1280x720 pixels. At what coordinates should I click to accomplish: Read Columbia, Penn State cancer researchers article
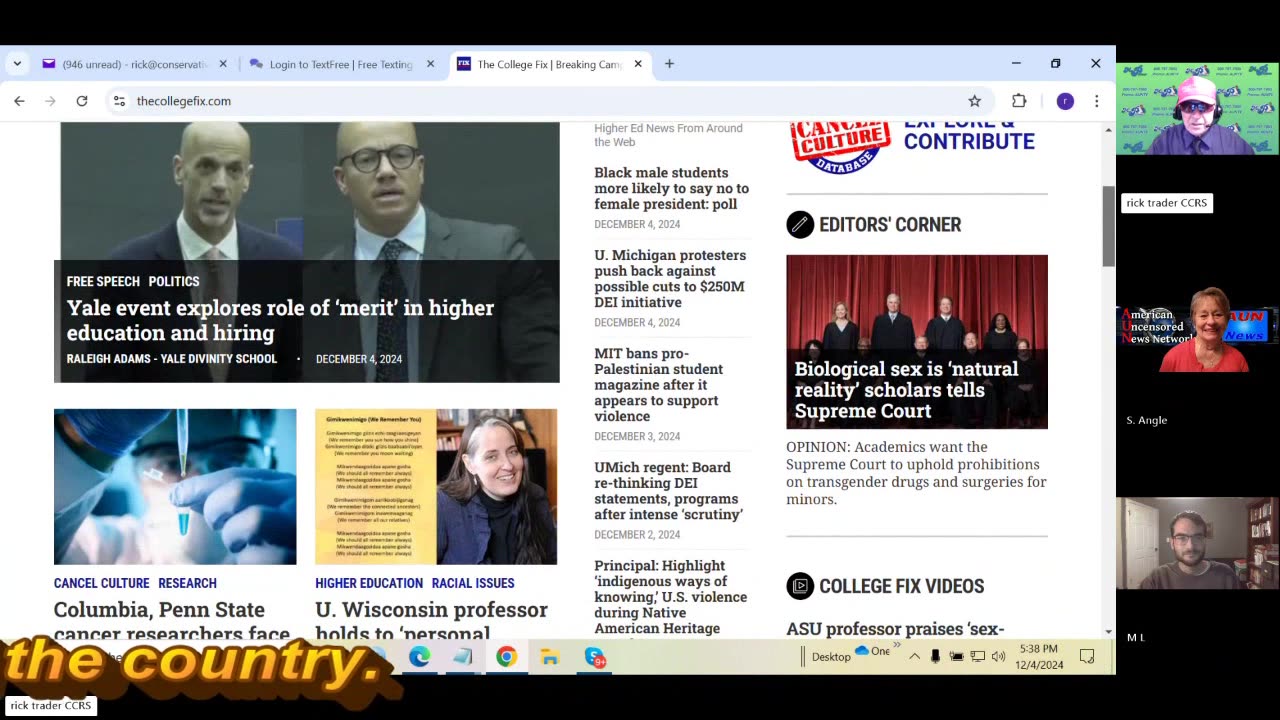(172, 619)
